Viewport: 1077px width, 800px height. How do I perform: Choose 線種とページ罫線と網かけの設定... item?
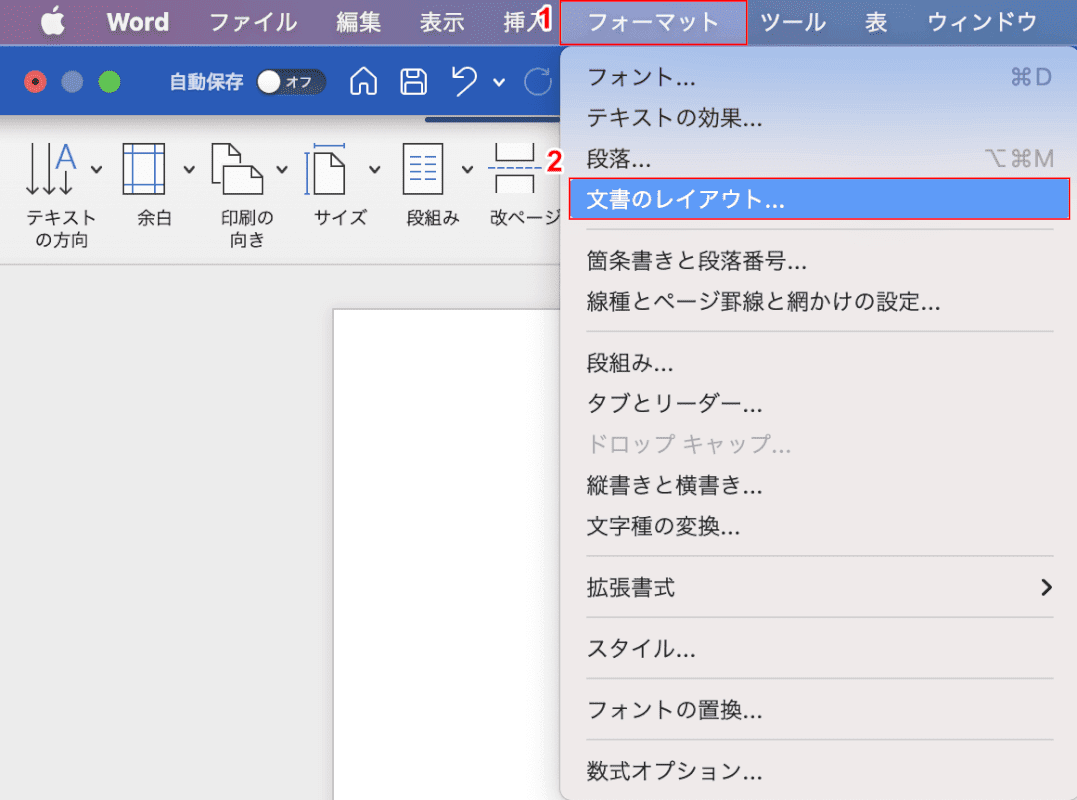819,301
